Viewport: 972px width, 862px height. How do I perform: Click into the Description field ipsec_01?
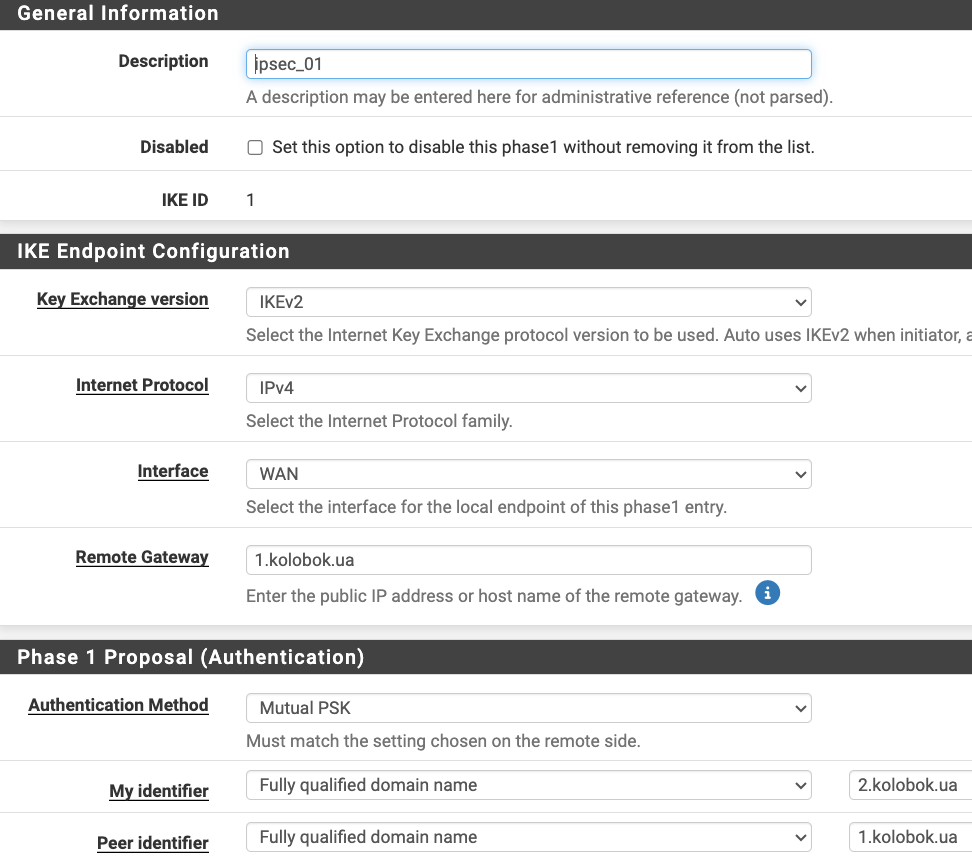pos(529,64)
